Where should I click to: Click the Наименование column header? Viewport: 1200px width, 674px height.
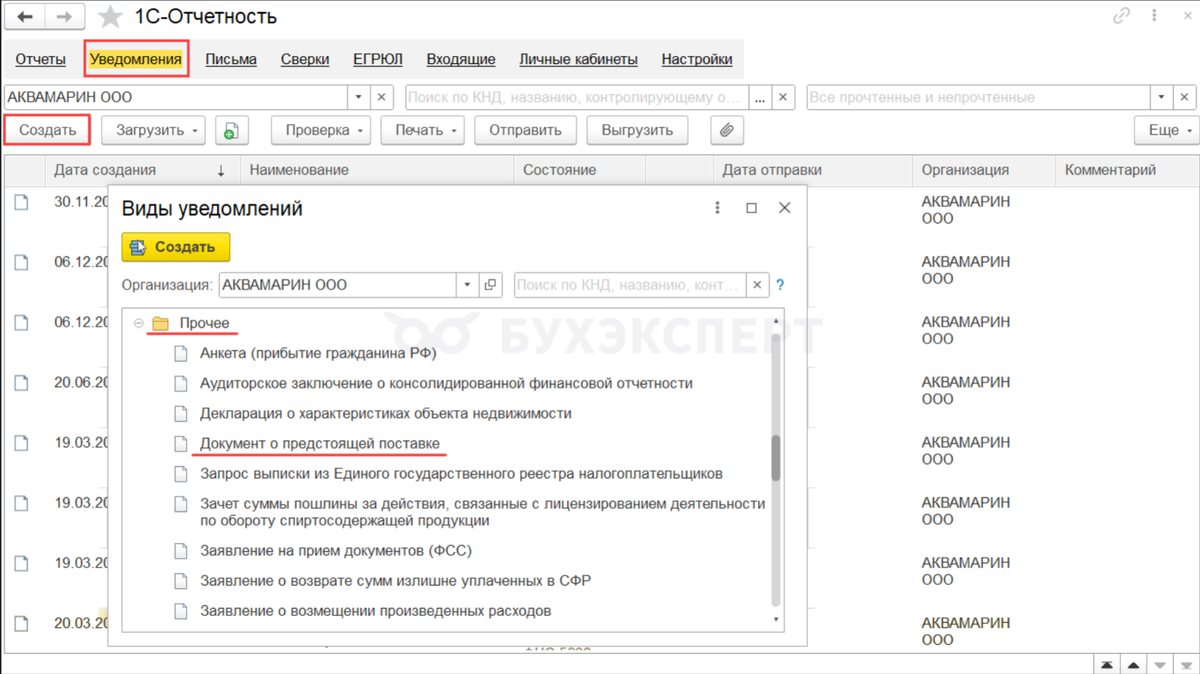pos(378,170)
